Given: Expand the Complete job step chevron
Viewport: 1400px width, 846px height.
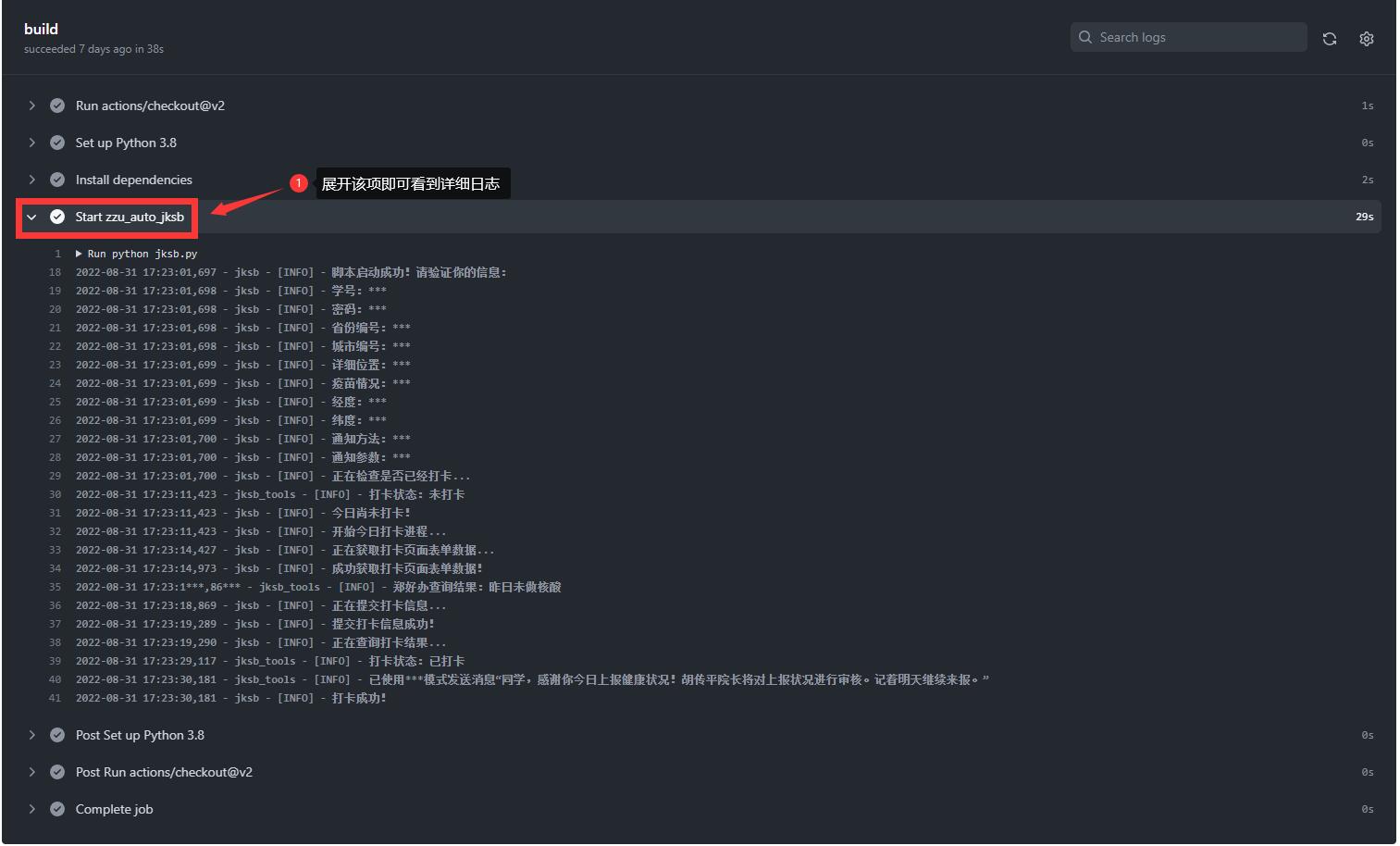Looking at the screenshot, I should (32, 809).
